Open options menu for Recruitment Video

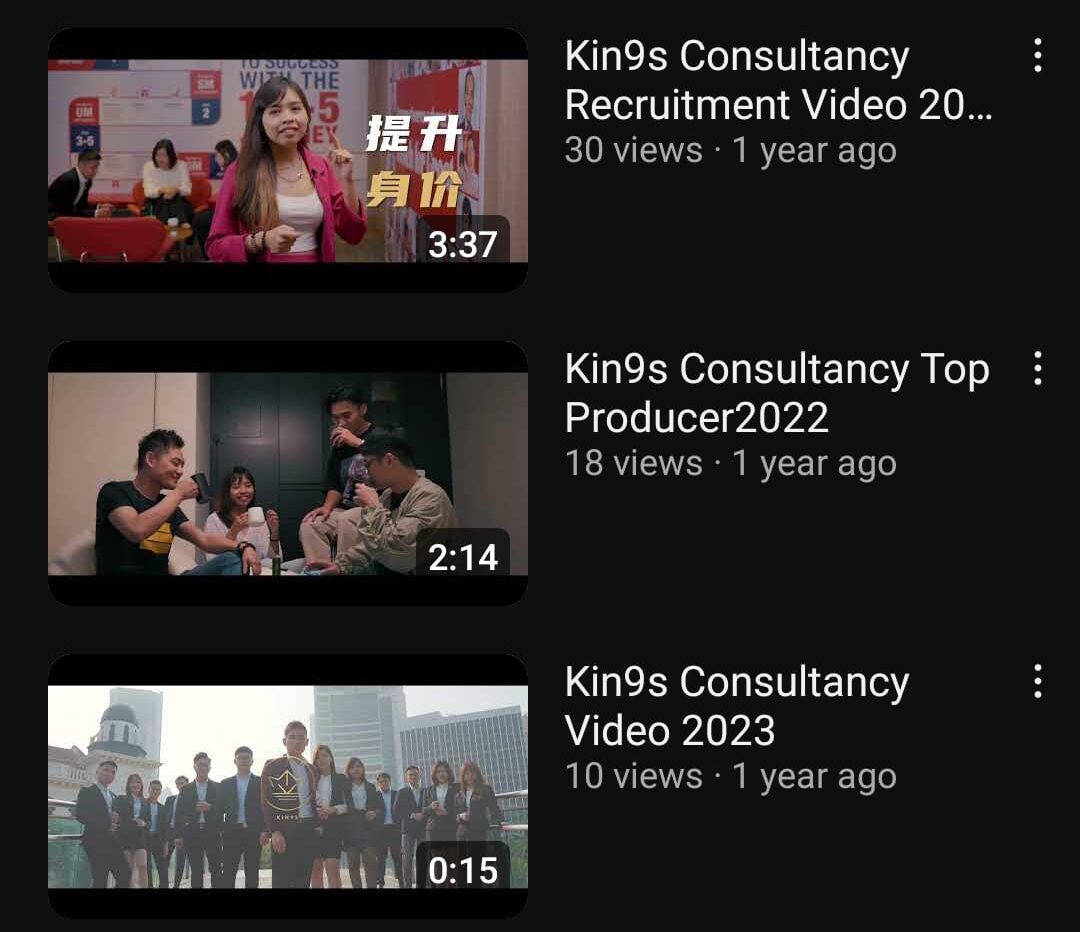click(1037, 55)
